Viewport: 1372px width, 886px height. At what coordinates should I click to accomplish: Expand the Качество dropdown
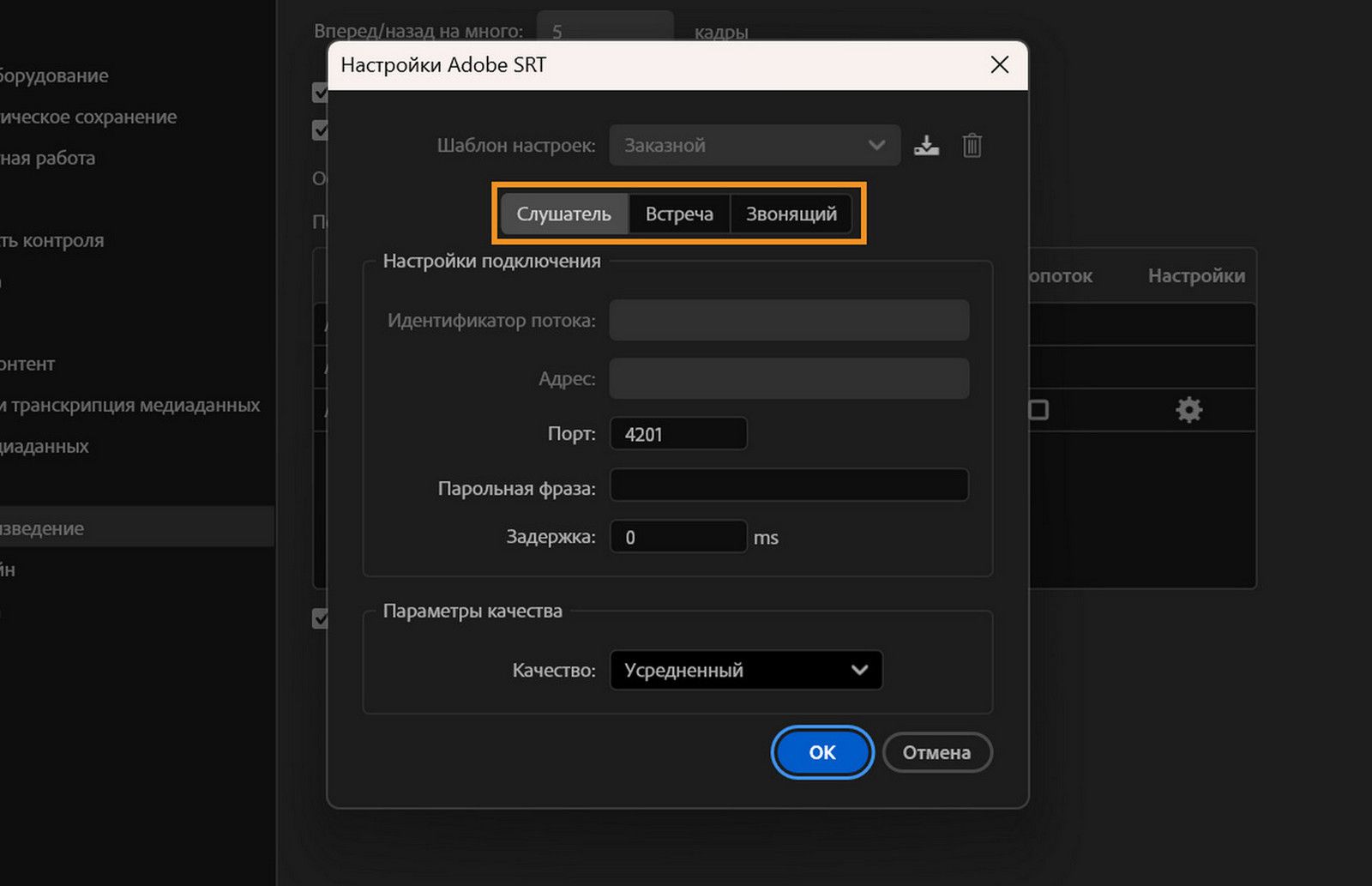(746, 671)
